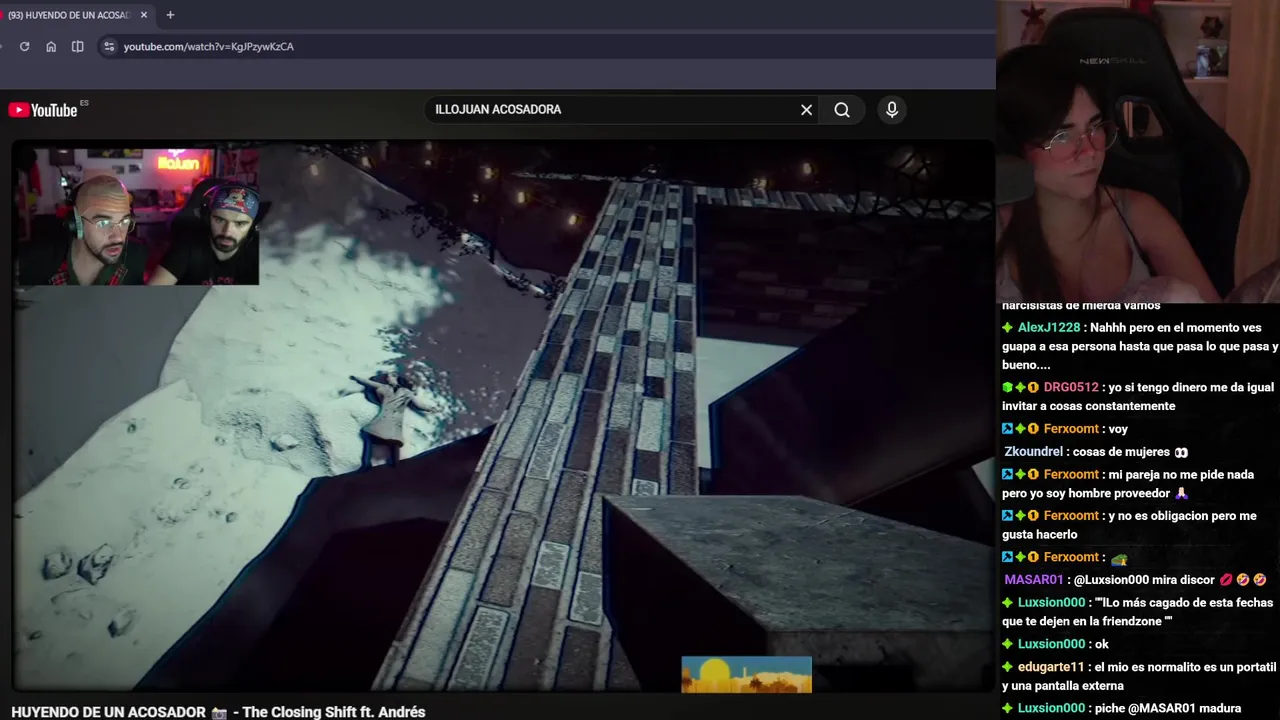The width and height of the screenshot is (1280, 720).
Task: Click chat text 'cosas de mujeres'
Action: 1121,451
